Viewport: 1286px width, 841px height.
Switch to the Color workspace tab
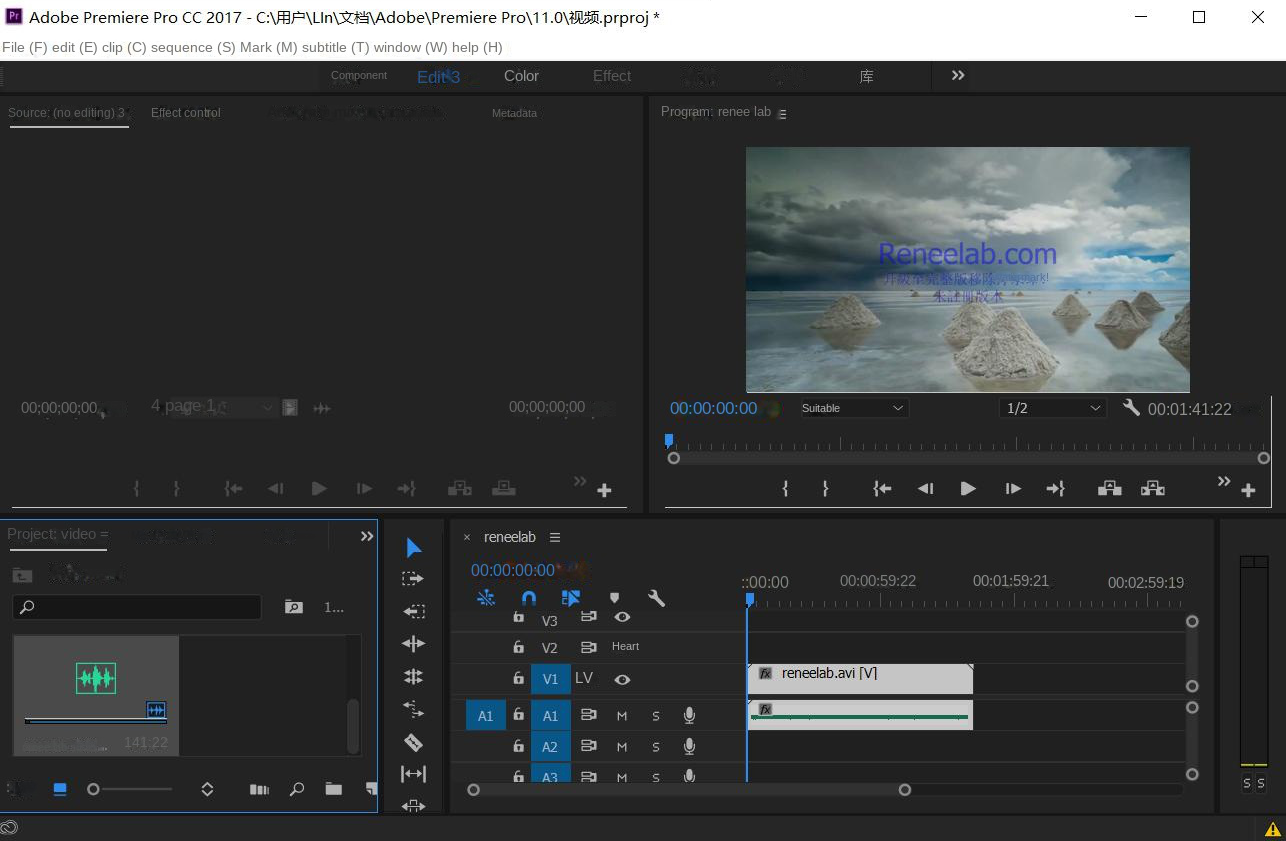click(521, 76)
